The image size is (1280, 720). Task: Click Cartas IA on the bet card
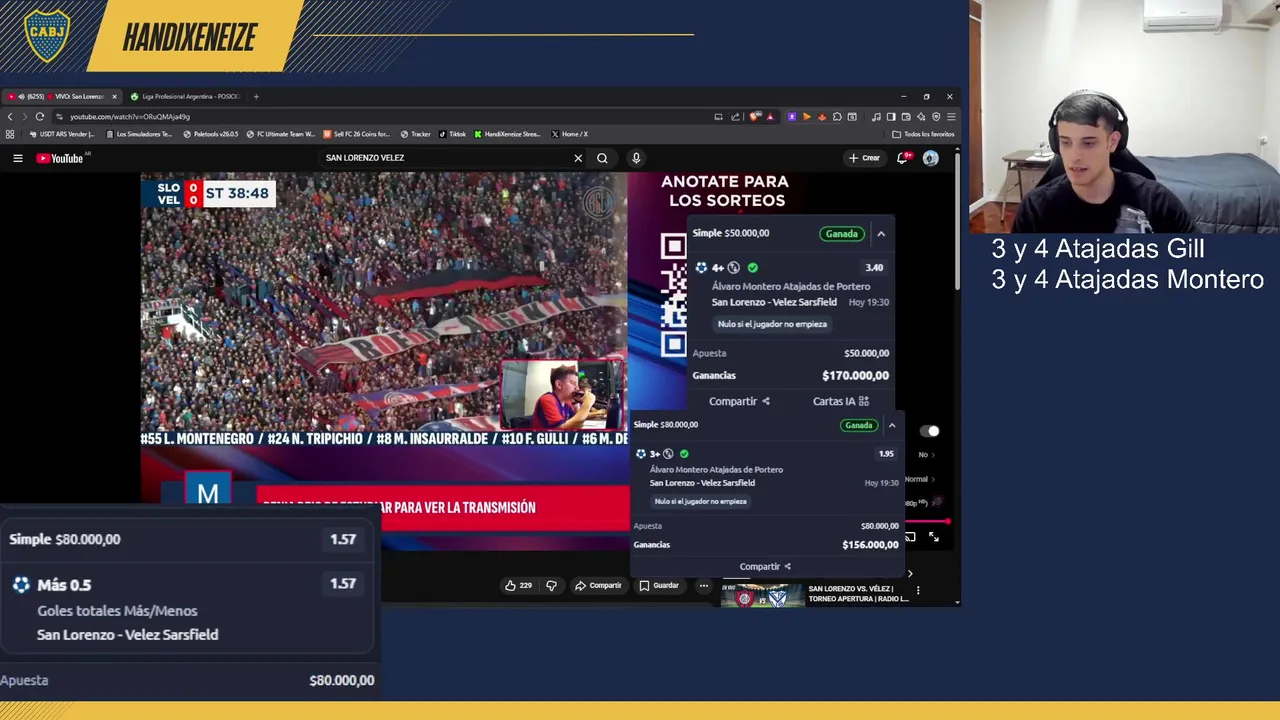click(840, 401)
